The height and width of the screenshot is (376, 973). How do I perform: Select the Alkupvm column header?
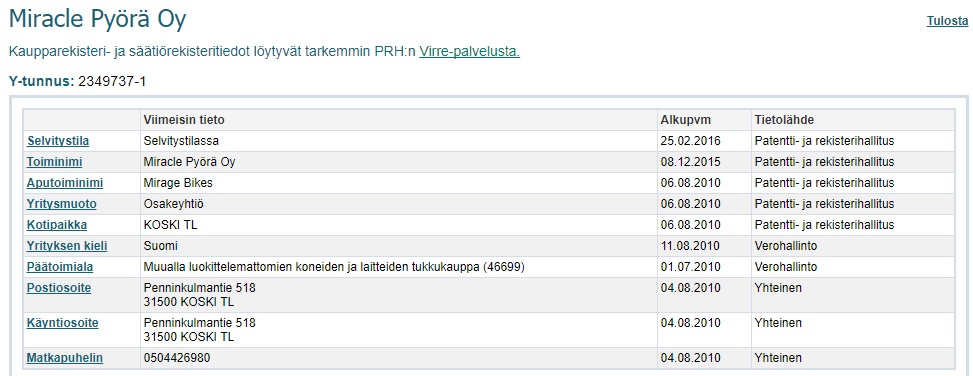686,120
